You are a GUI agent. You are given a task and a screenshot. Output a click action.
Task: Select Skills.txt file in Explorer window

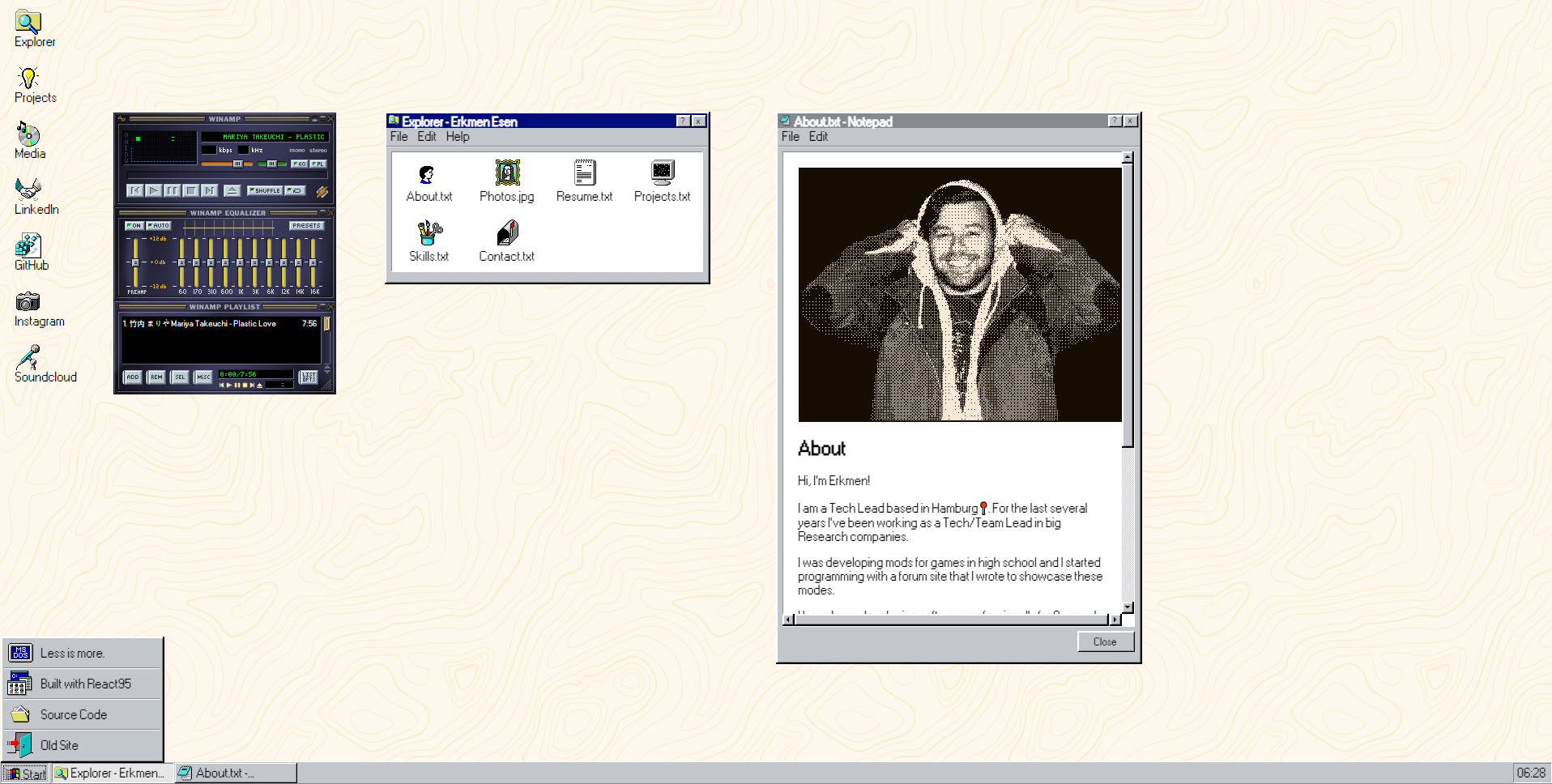tap(429, 241)
